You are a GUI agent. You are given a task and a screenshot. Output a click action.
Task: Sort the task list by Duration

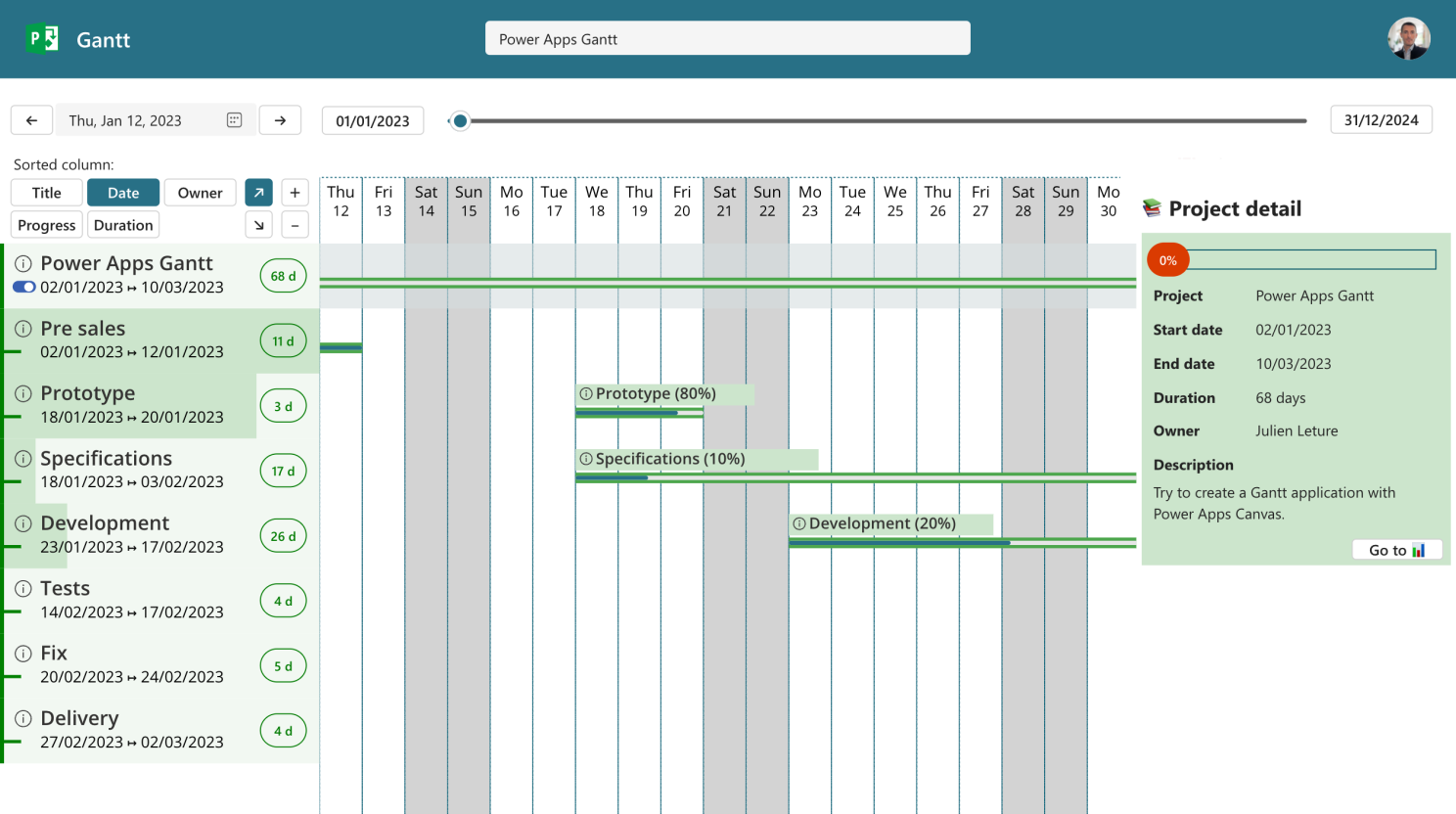(123, 225)
